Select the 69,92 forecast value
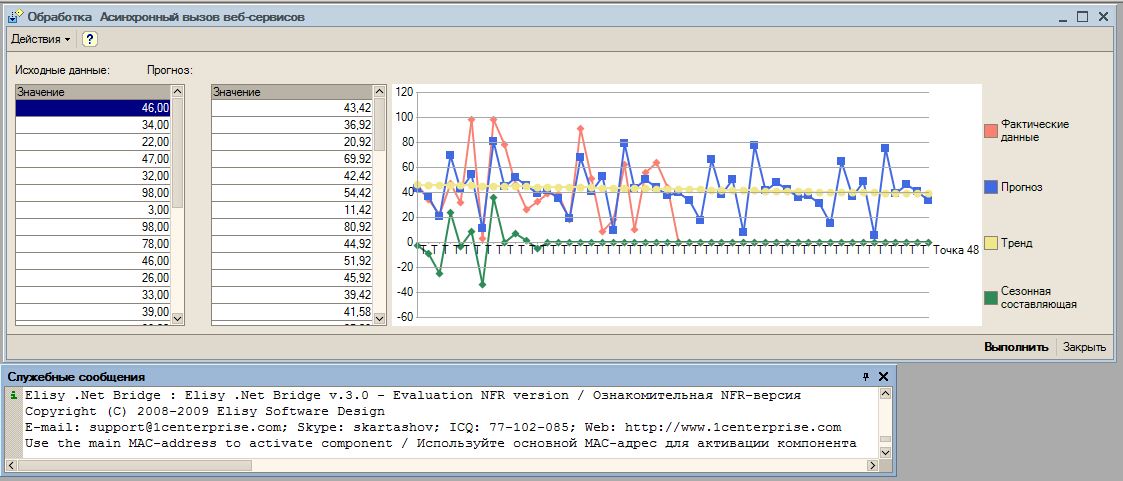This screenshot has width=1123, height=481. click(x=293, y=159)
